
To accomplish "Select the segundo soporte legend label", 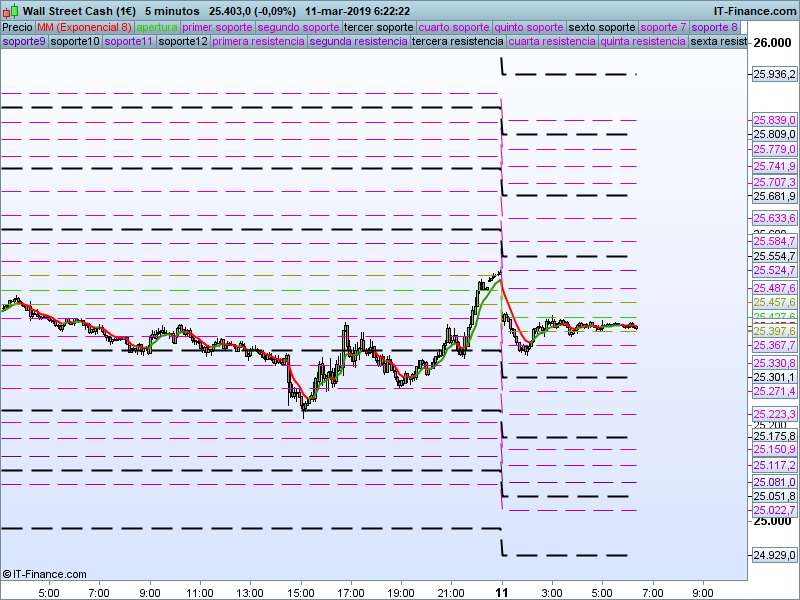I will coord(298,28).
